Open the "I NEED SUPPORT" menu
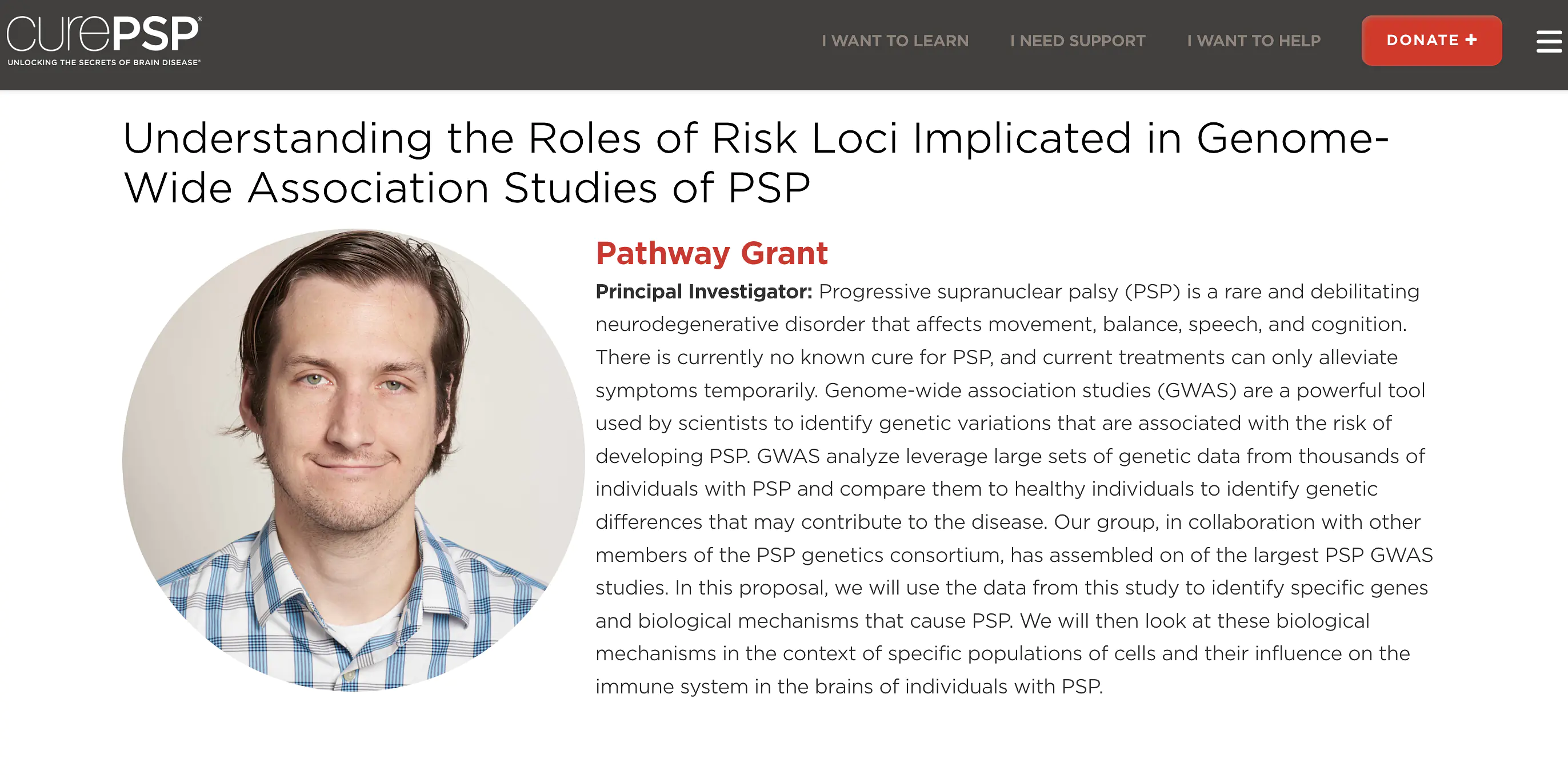 (x=1077, y=41)
